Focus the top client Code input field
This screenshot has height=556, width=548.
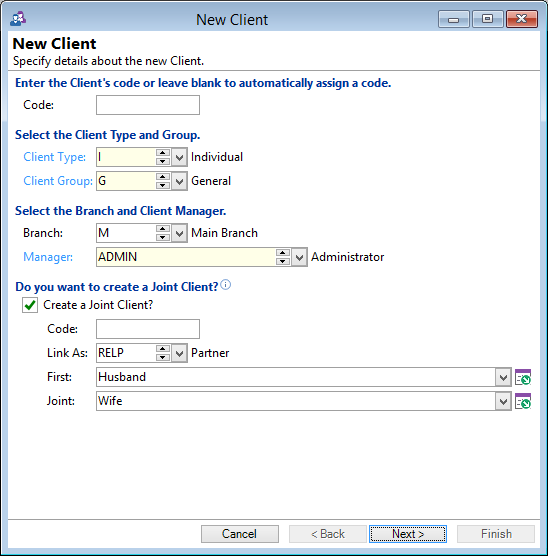coord(148,105)
